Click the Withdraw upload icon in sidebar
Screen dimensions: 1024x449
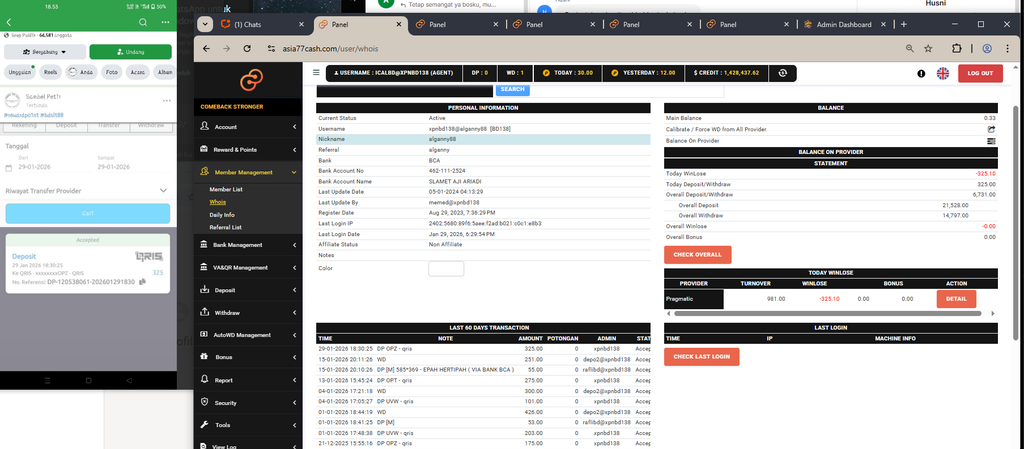tap(204, 313)
